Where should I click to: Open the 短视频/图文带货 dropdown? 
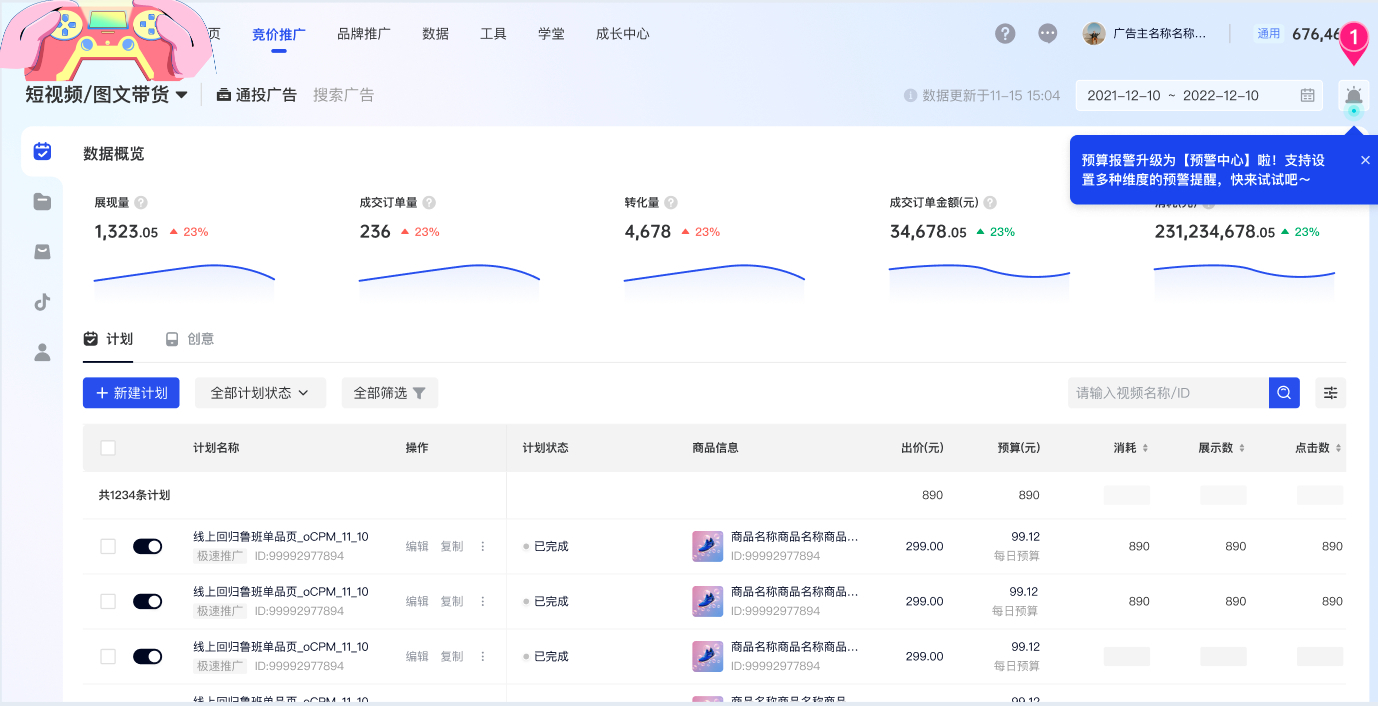(106, 95)
